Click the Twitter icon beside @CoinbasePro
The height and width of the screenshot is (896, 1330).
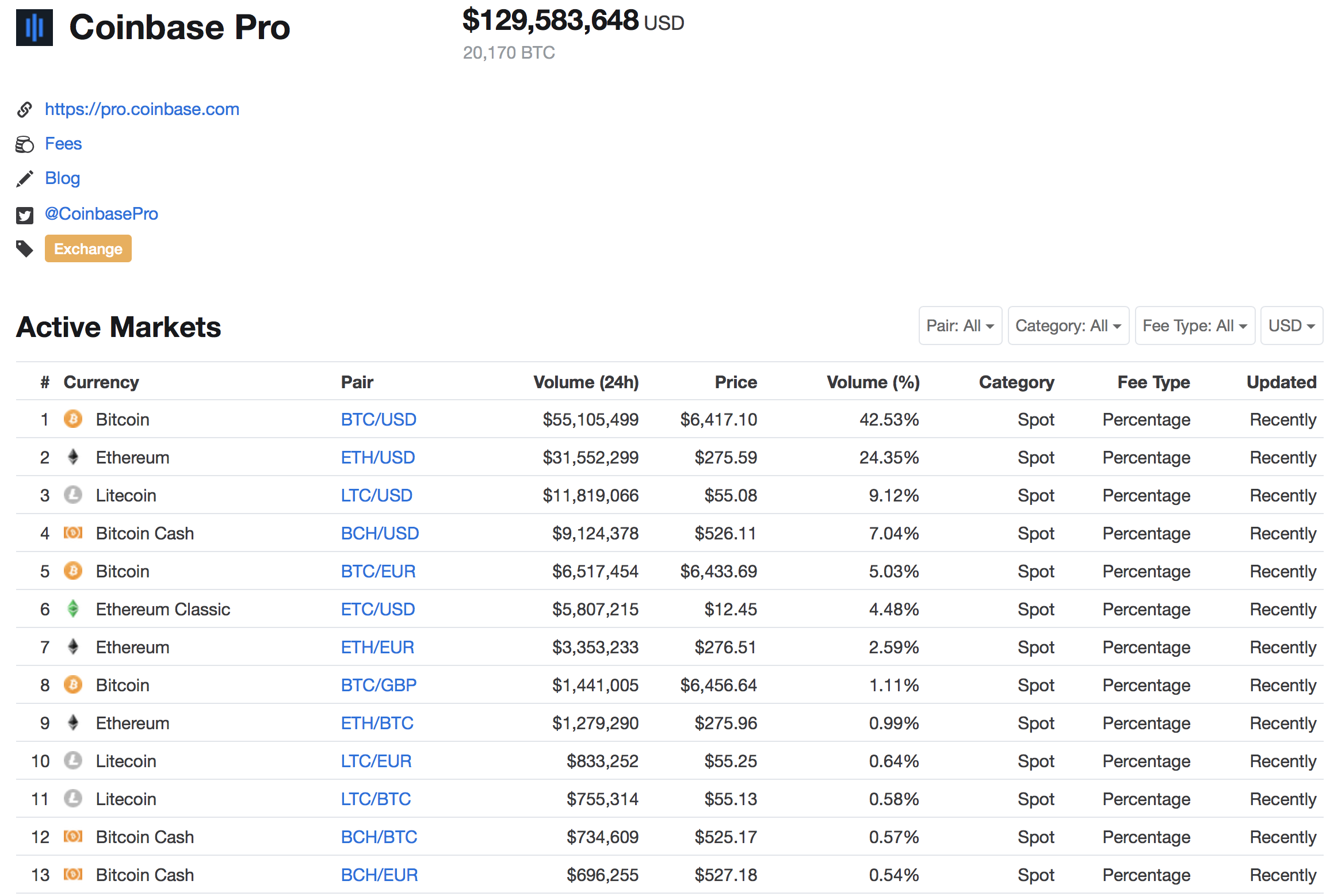(x=24, y=215)
